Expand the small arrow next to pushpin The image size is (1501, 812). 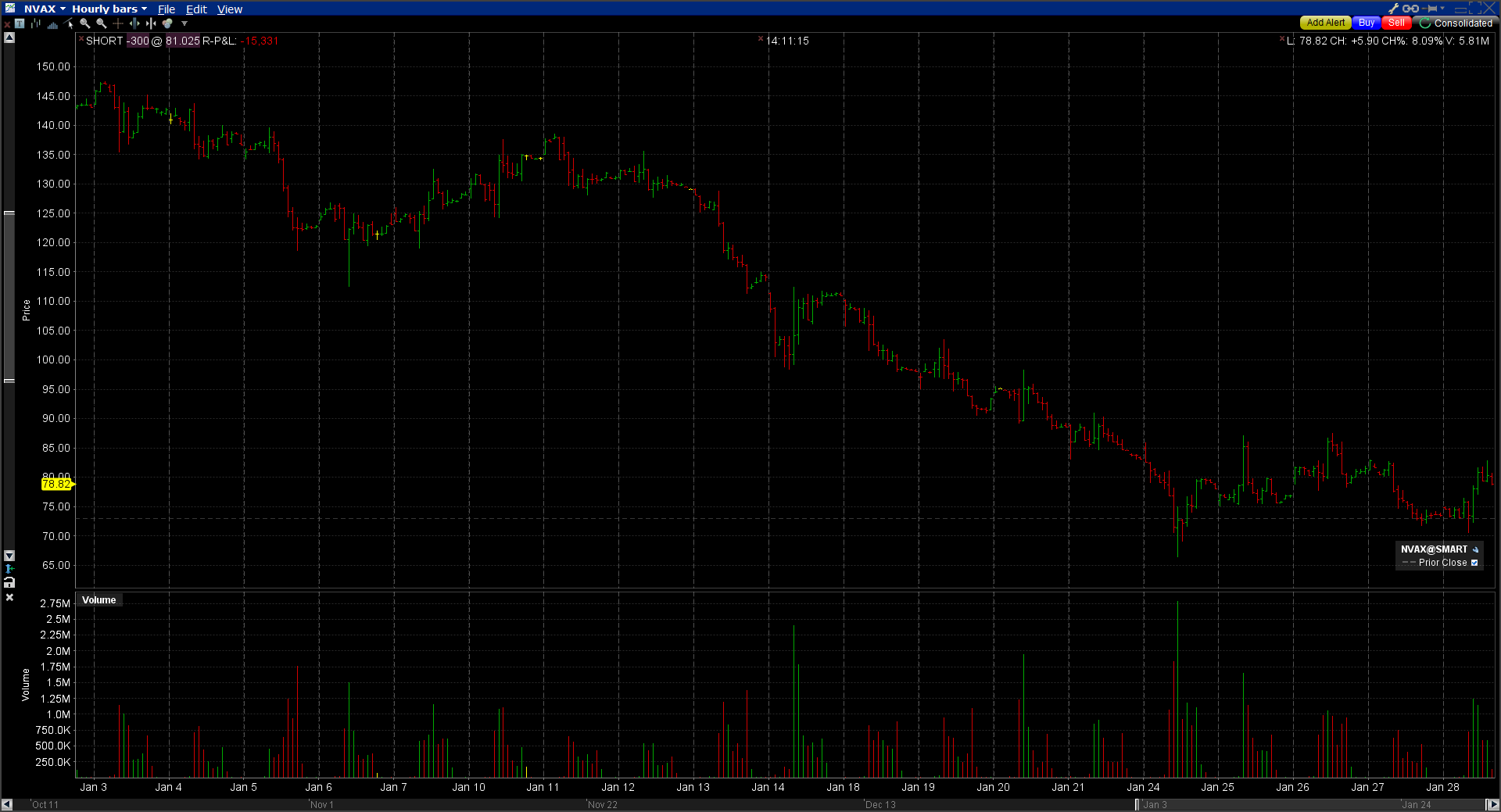tap(1442, 9)
